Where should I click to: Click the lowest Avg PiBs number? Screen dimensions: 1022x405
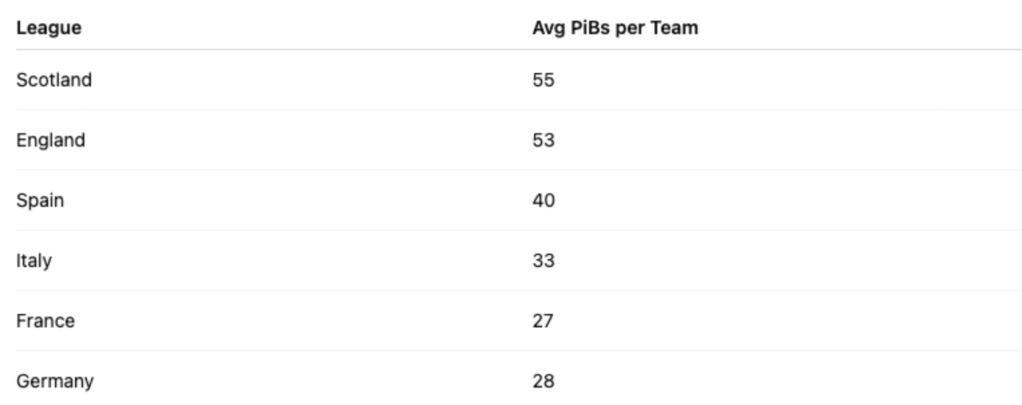click(543, 321)
